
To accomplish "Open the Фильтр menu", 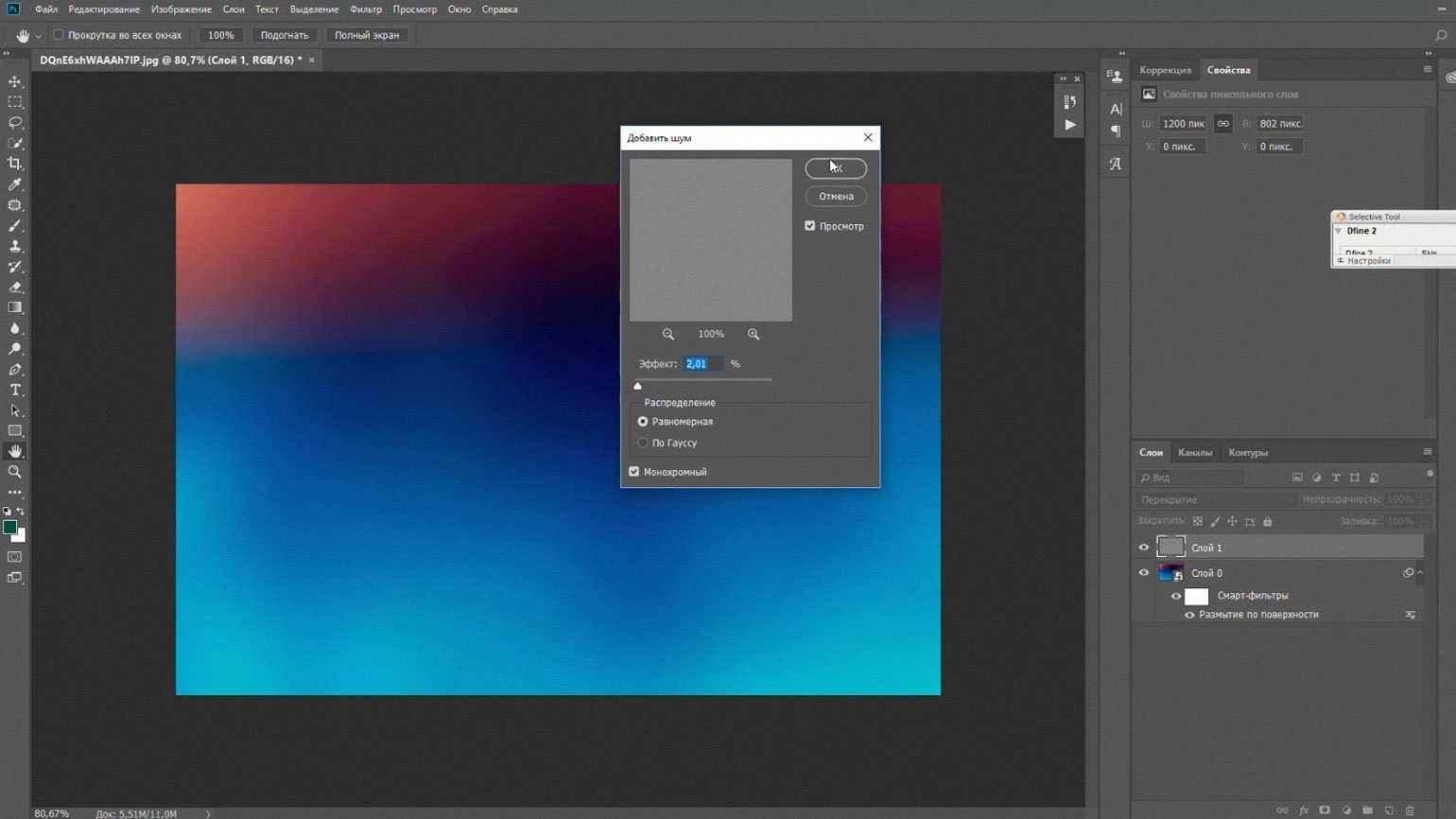I will (366, 9).
